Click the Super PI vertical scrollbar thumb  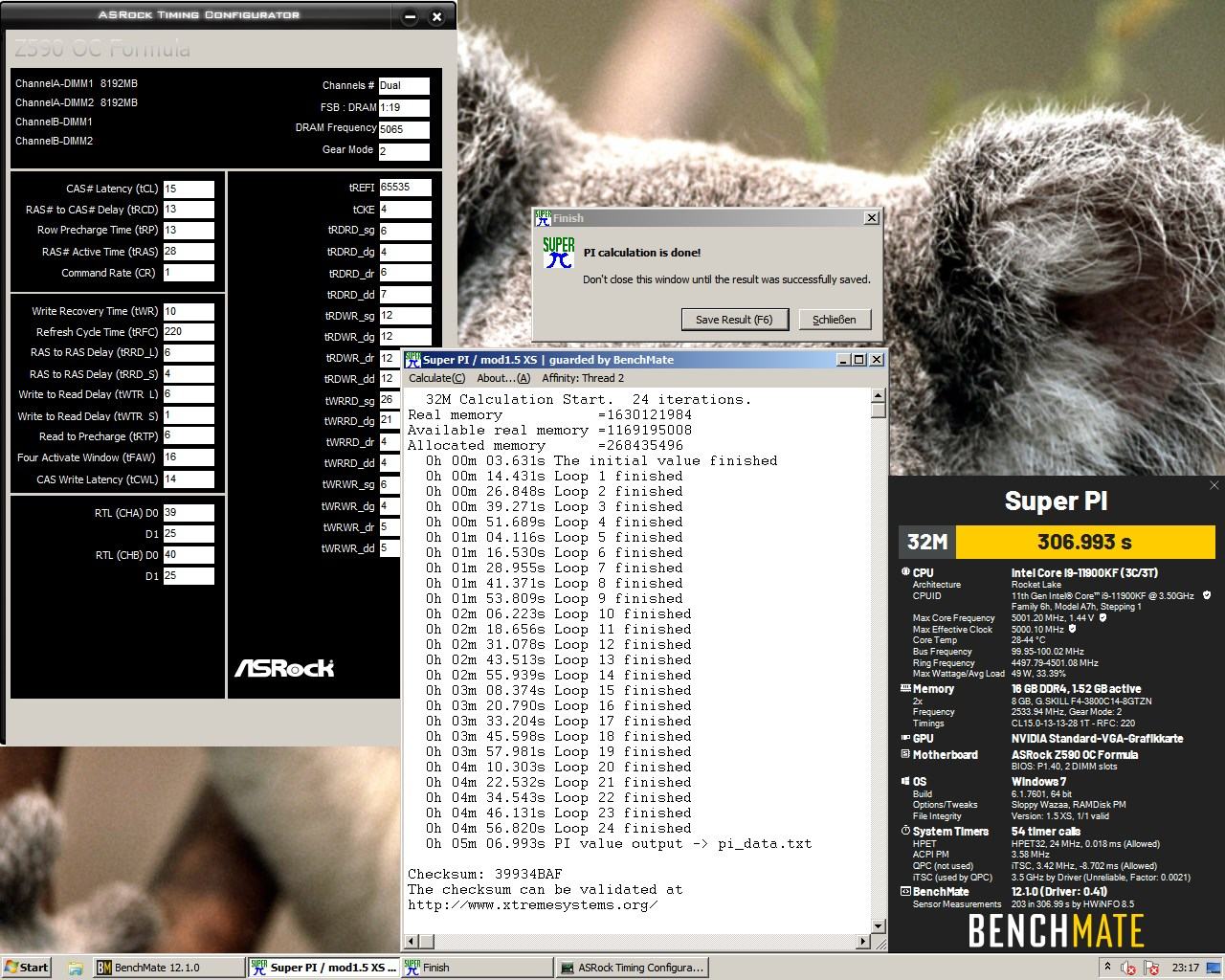879,411
